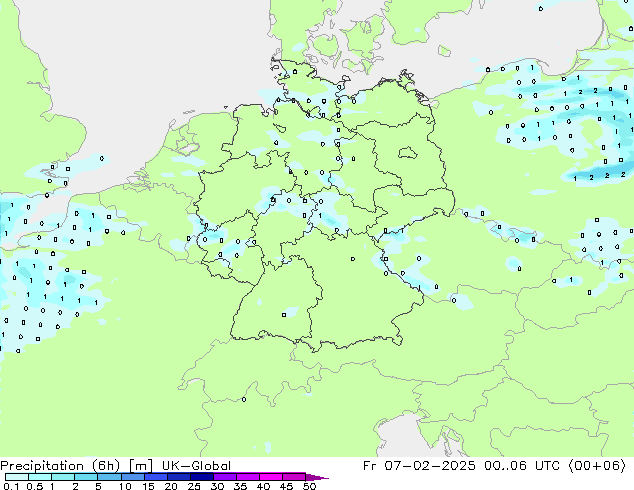Screen dimensions: 634x490
Task: Click the 'UK-Global' model name text
Action: [x=196, y=466]
